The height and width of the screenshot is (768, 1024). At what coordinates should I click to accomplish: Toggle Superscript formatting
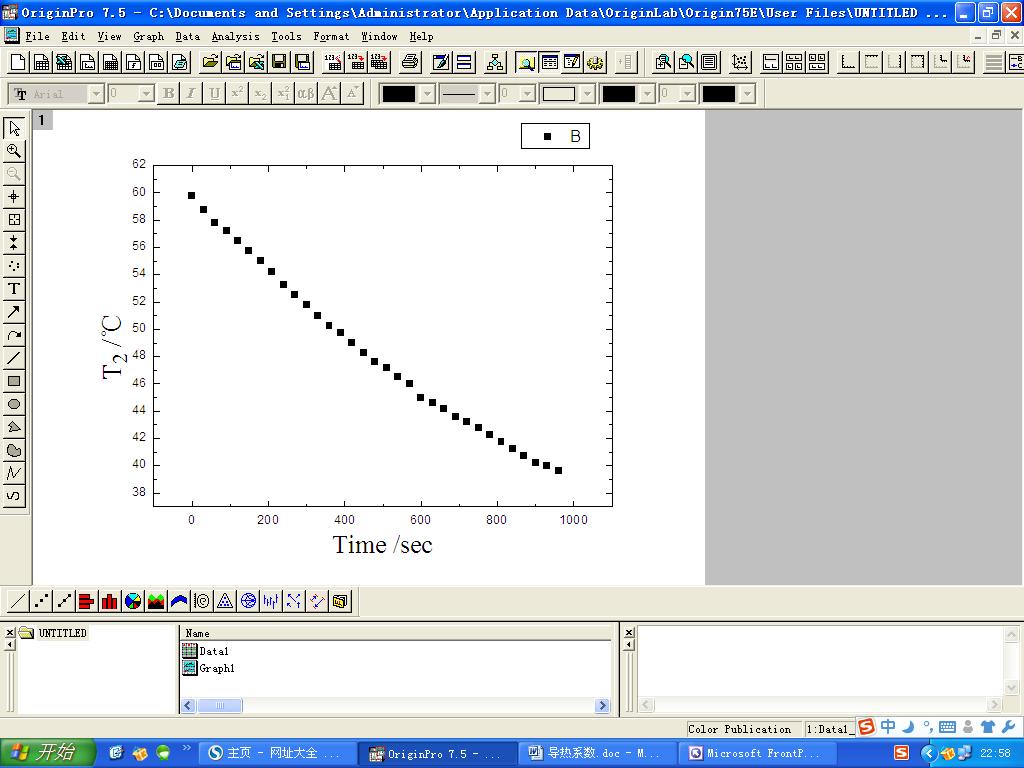(x=237, y=93)
